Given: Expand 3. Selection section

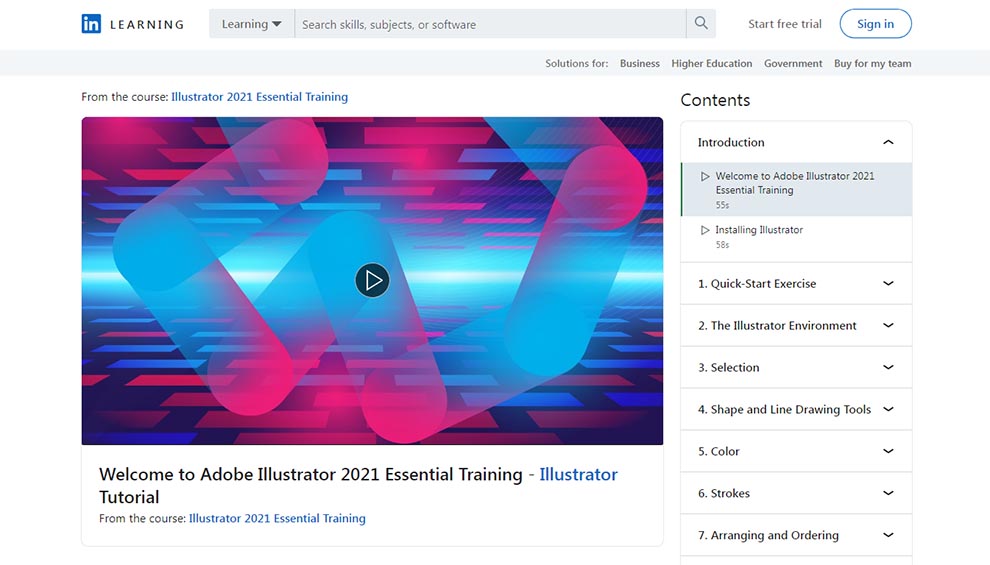Looking at the screenshot, I should 796,367.
